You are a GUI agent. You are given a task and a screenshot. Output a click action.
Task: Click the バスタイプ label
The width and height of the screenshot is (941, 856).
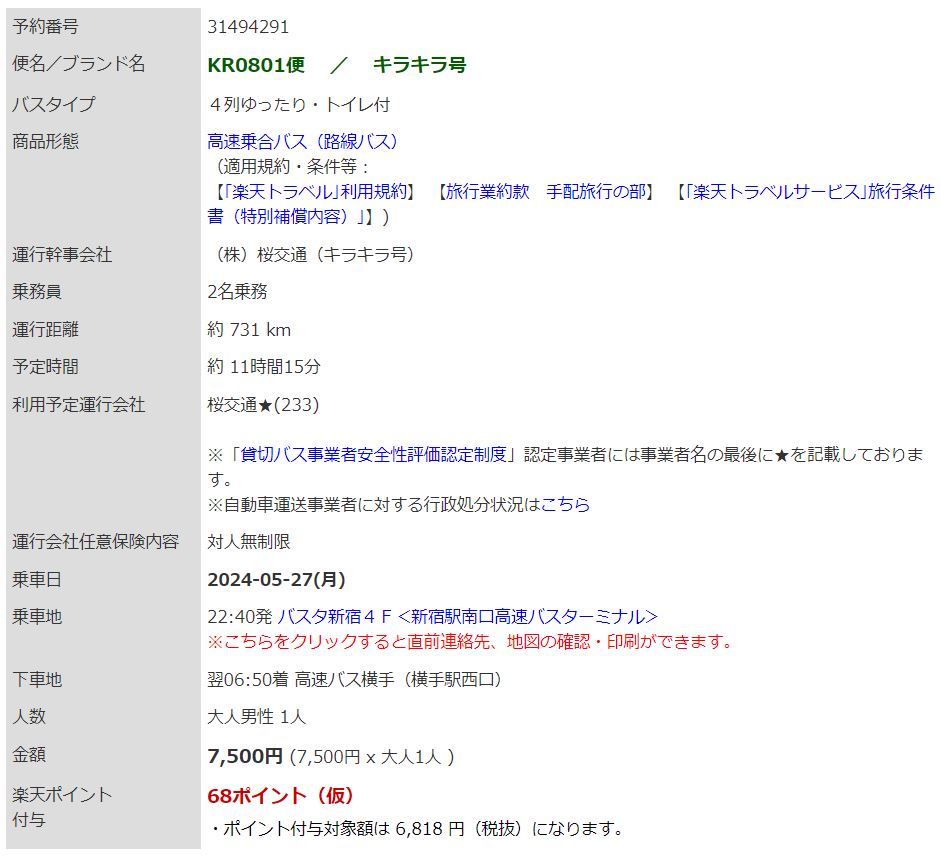[54, 104]
